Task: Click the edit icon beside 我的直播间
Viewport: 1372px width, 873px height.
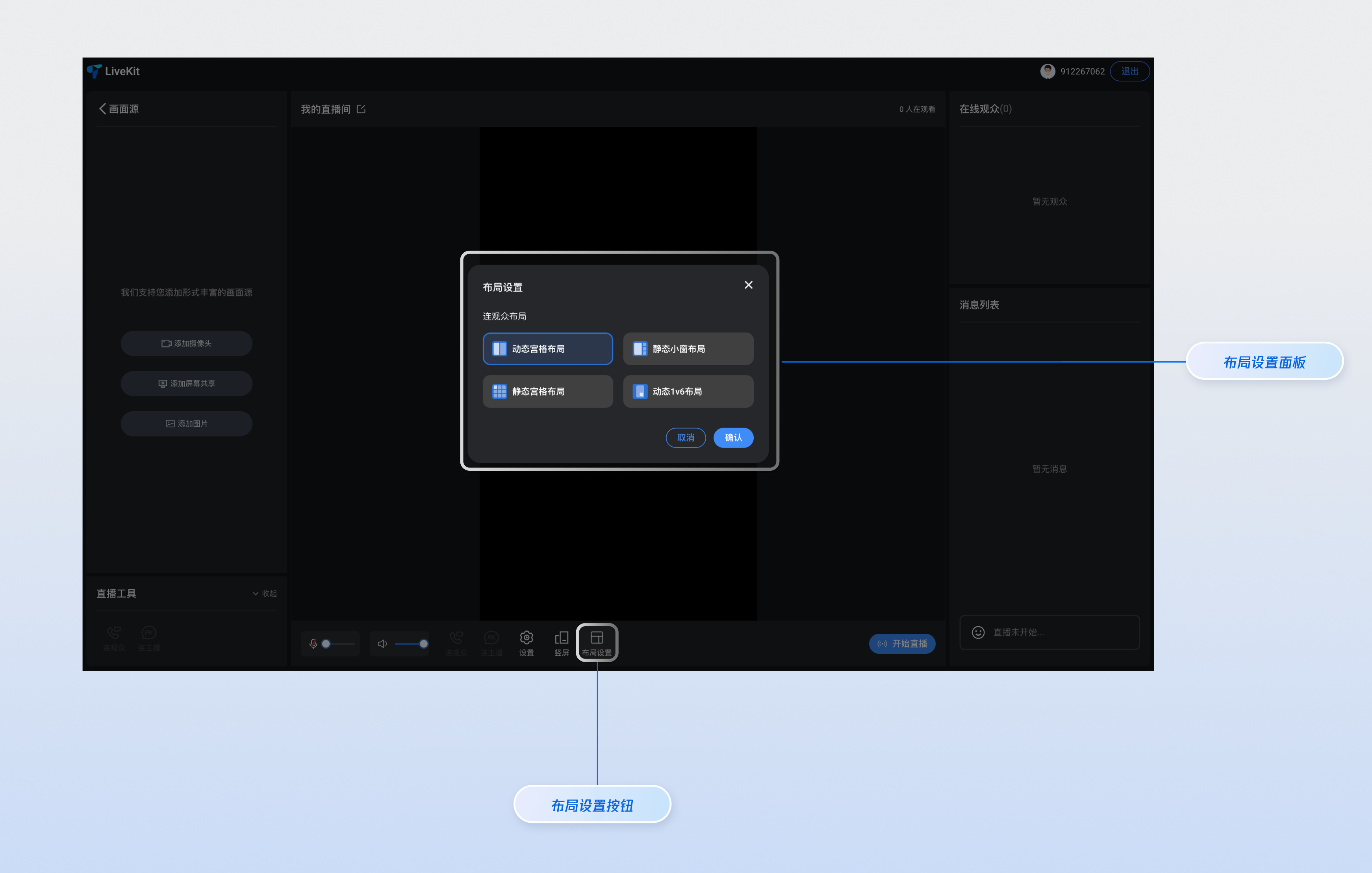Action: [x=361, y=109]
